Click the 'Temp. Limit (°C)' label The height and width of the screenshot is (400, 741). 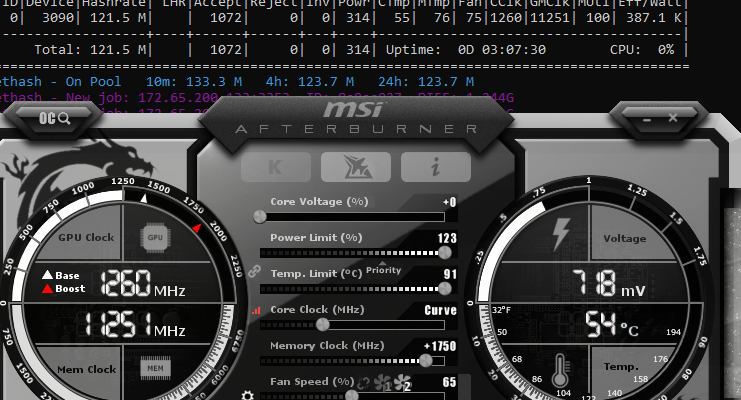tap(316, 274)
